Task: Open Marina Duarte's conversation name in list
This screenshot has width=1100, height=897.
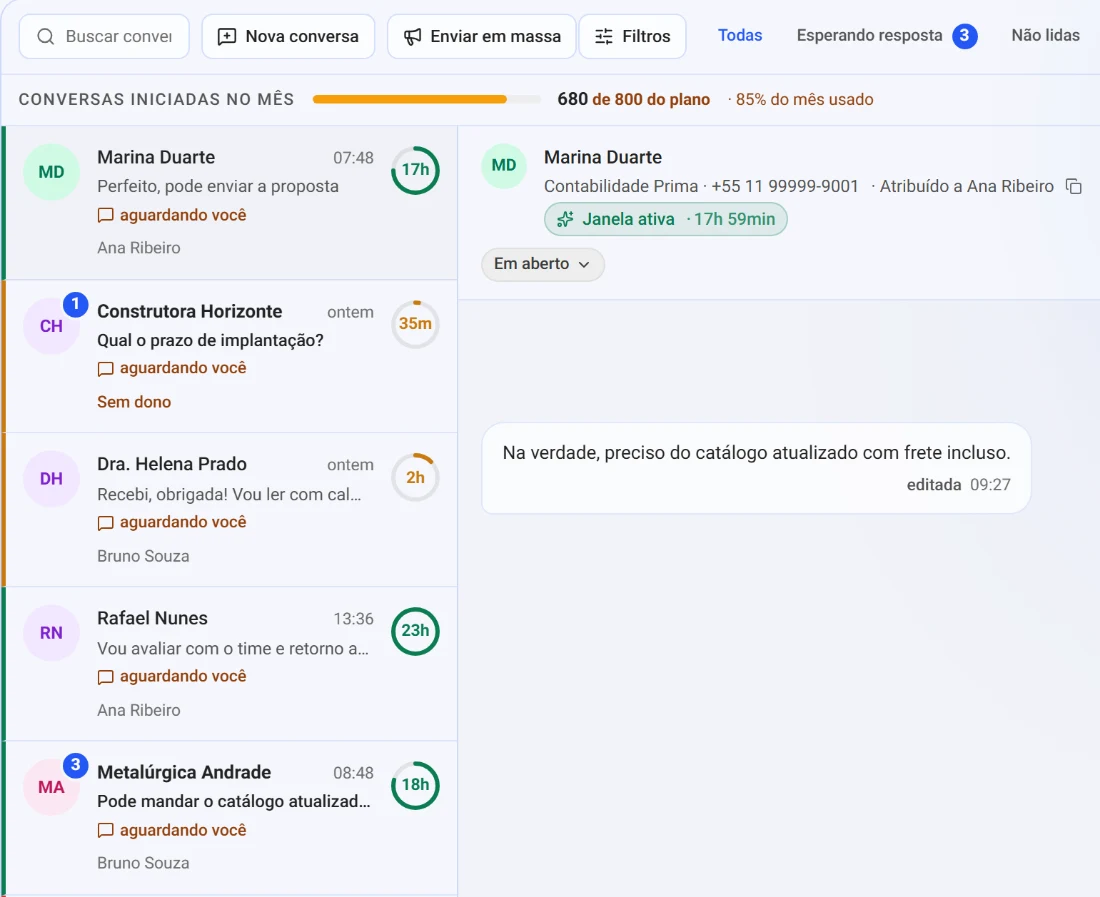Action: pyautogui.click(x=156, y=157)
